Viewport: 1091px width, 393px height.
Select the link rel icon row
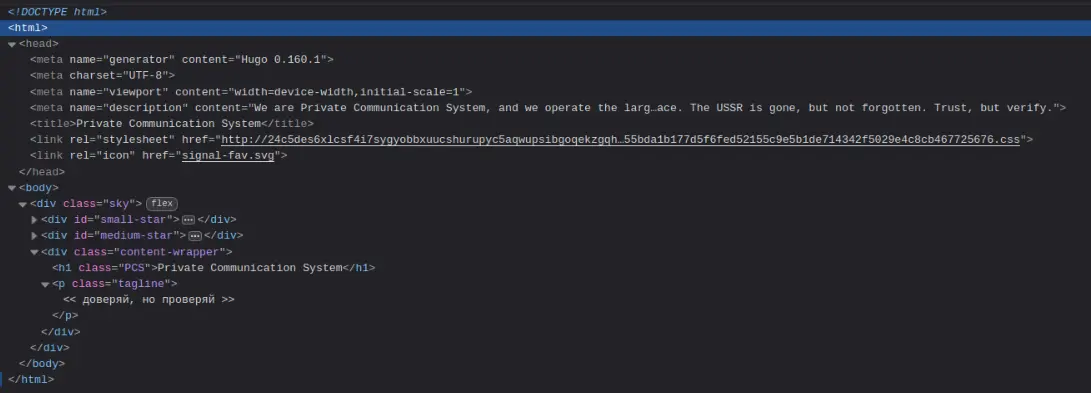click(x=159, y=156)
